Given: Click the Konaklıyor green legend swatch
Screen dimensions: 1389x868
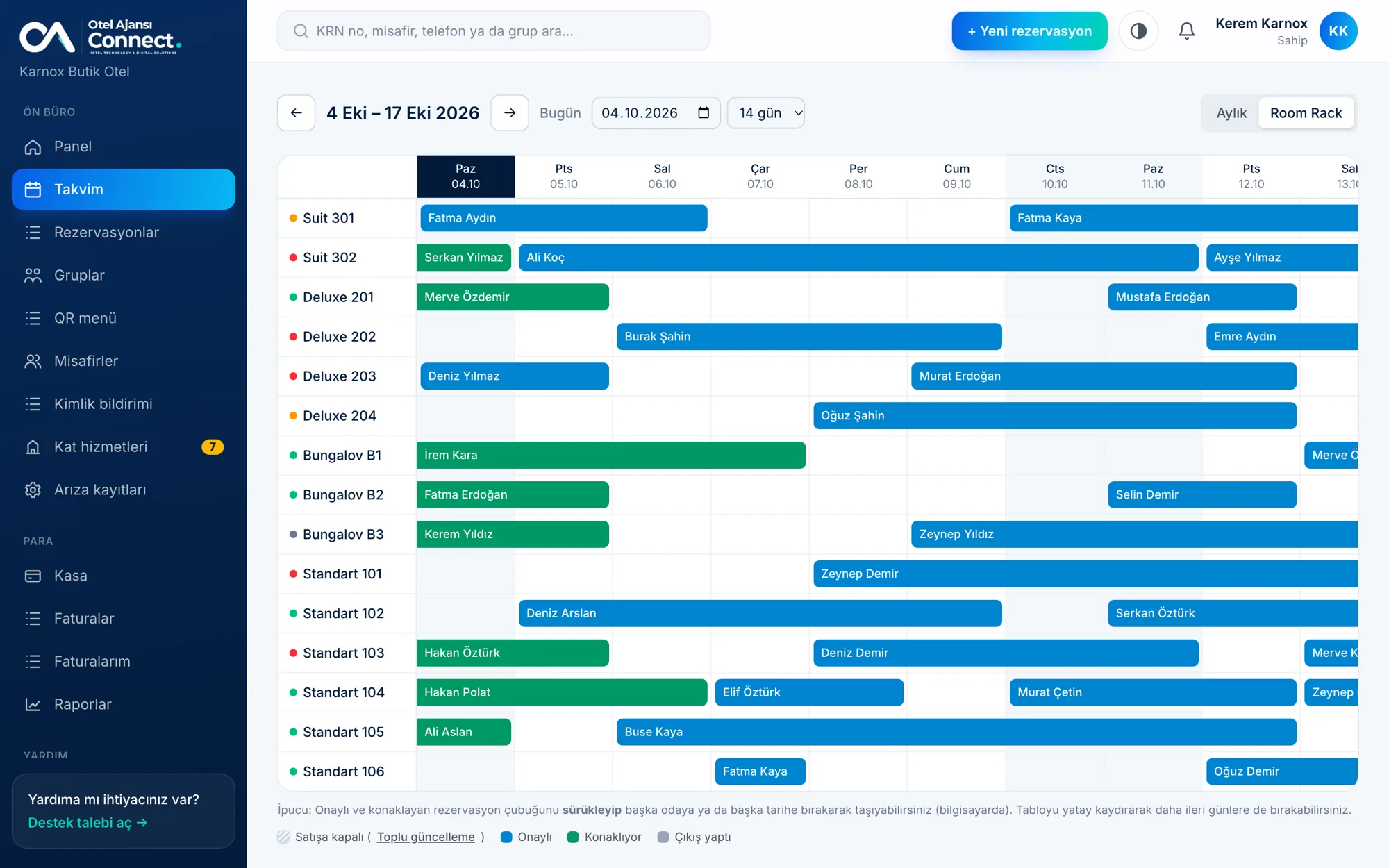Looking at the screenshot, I should click(x=573, y=837).
